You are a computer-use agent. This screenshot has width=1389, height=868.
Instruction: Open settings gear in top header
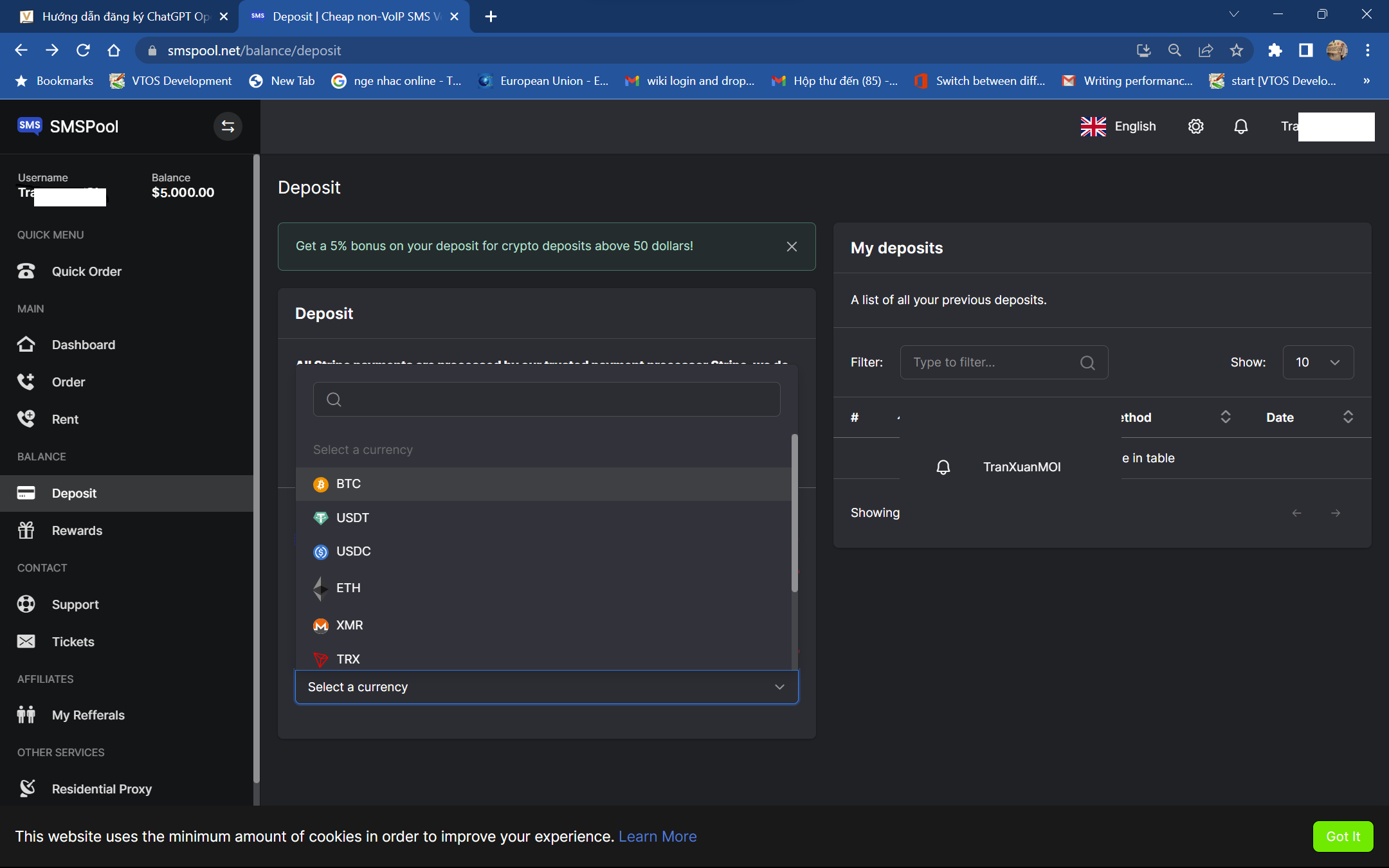(x=1195, y=127)
